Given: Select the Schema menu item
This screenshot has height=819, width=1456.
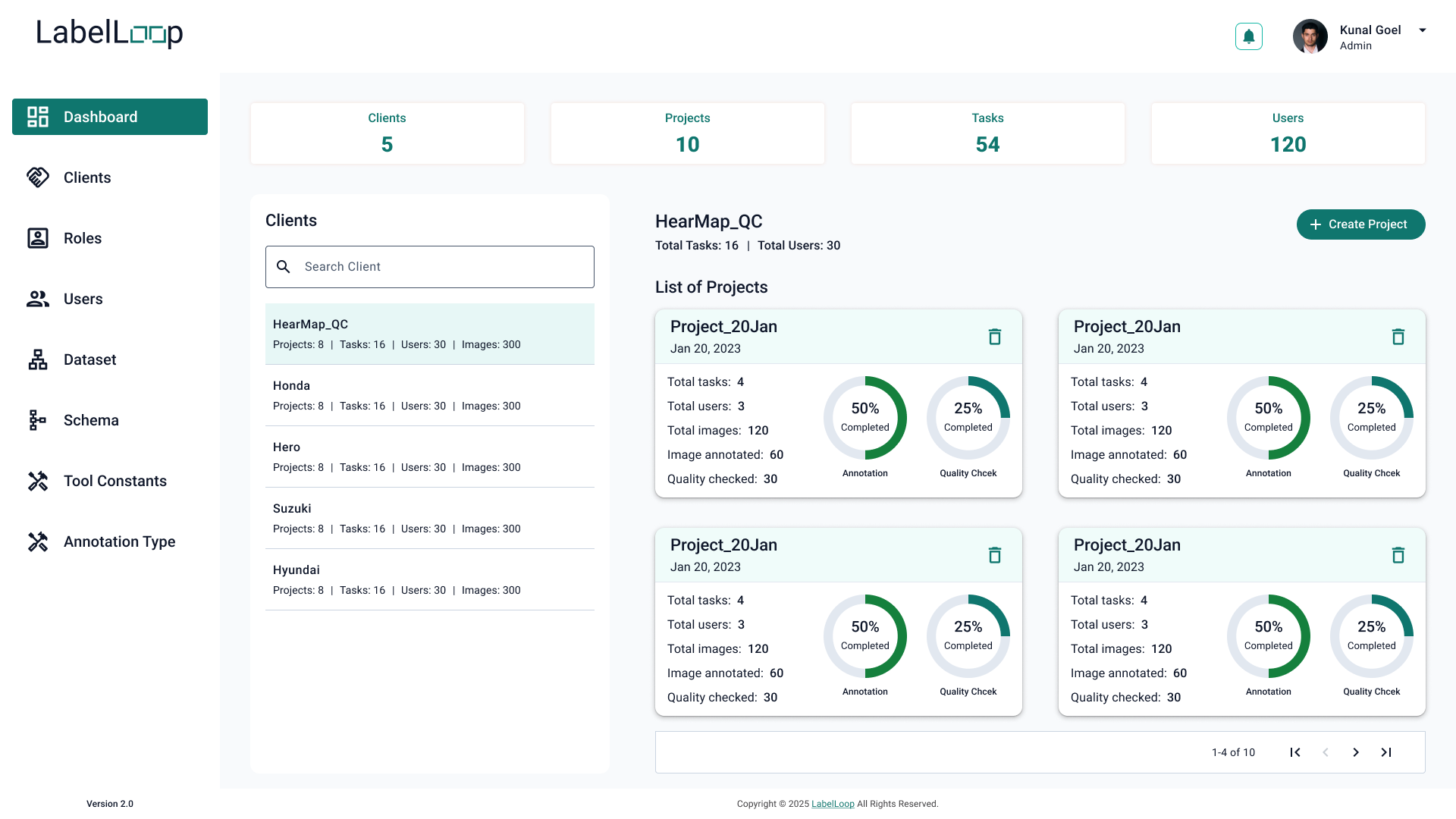Looking at the screenshot, I should click(x=110, y=420).
